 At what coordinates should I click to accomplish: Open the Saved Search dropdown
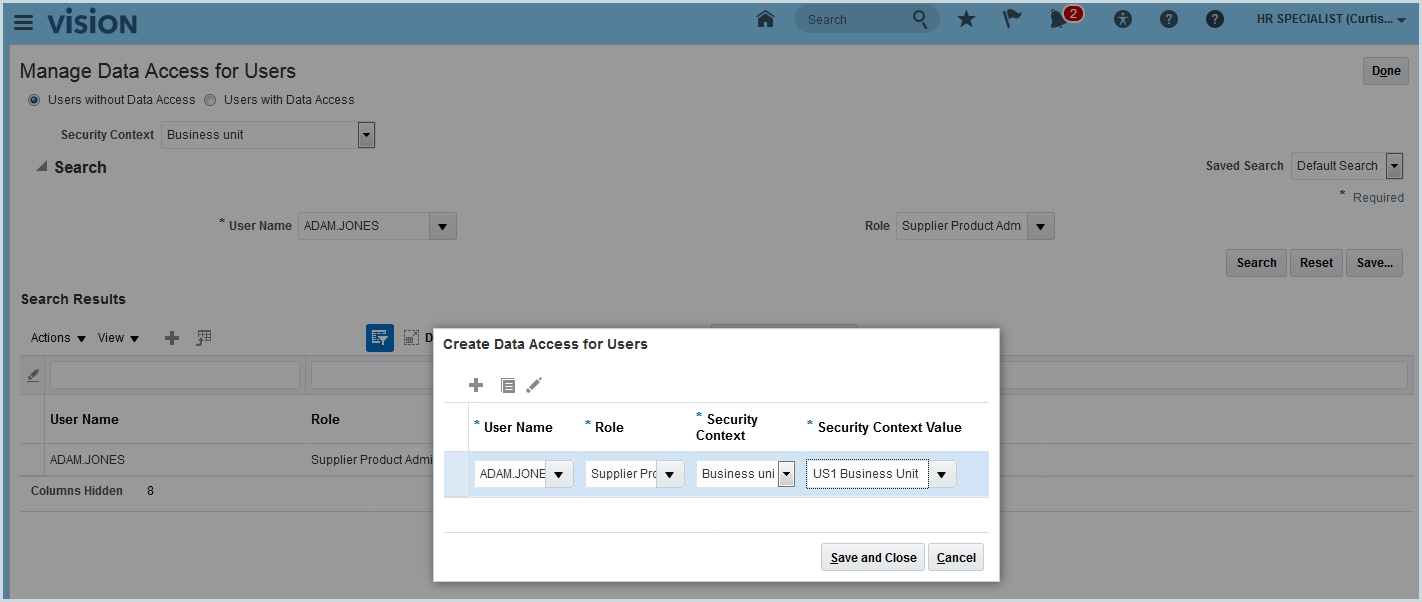(1393, 165)
